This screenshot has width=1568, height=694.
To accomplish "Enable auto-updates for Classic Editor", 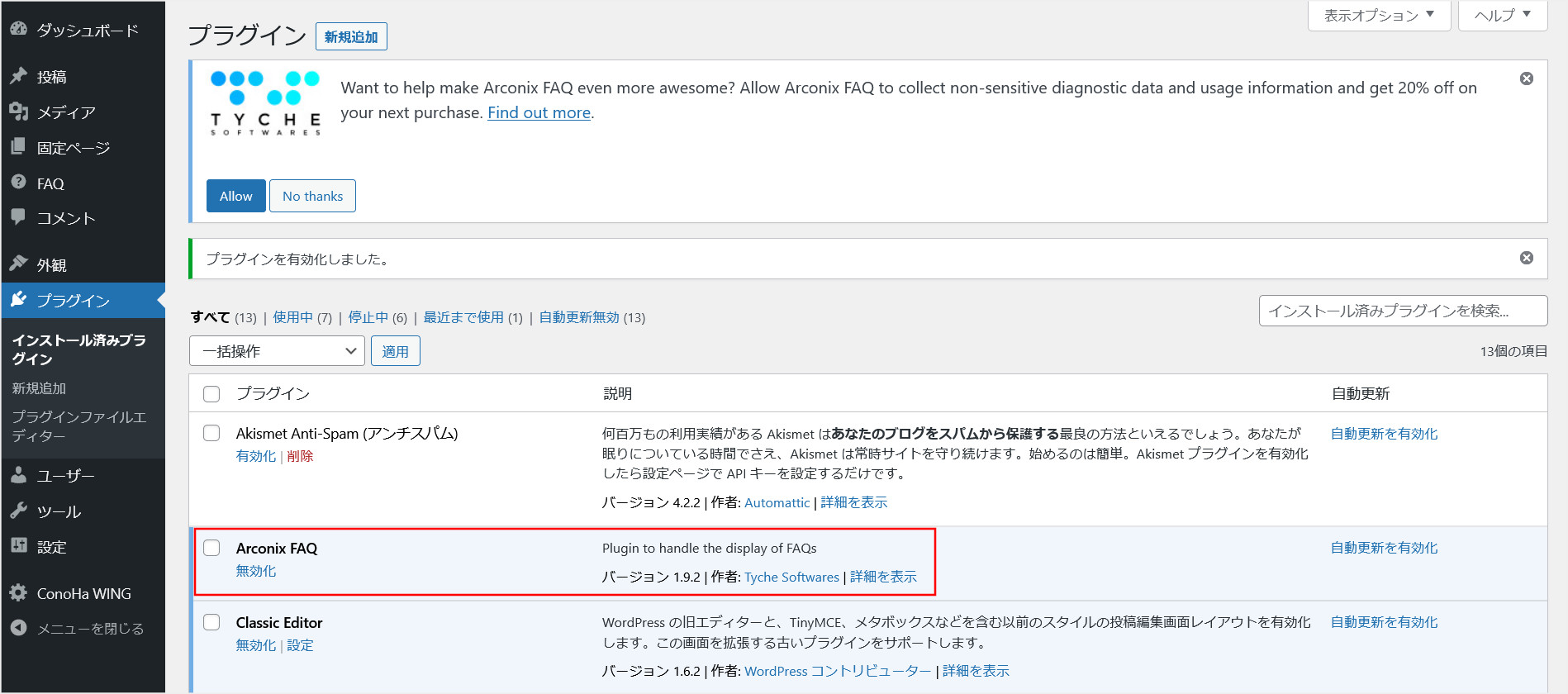I will pos(1384,622).
